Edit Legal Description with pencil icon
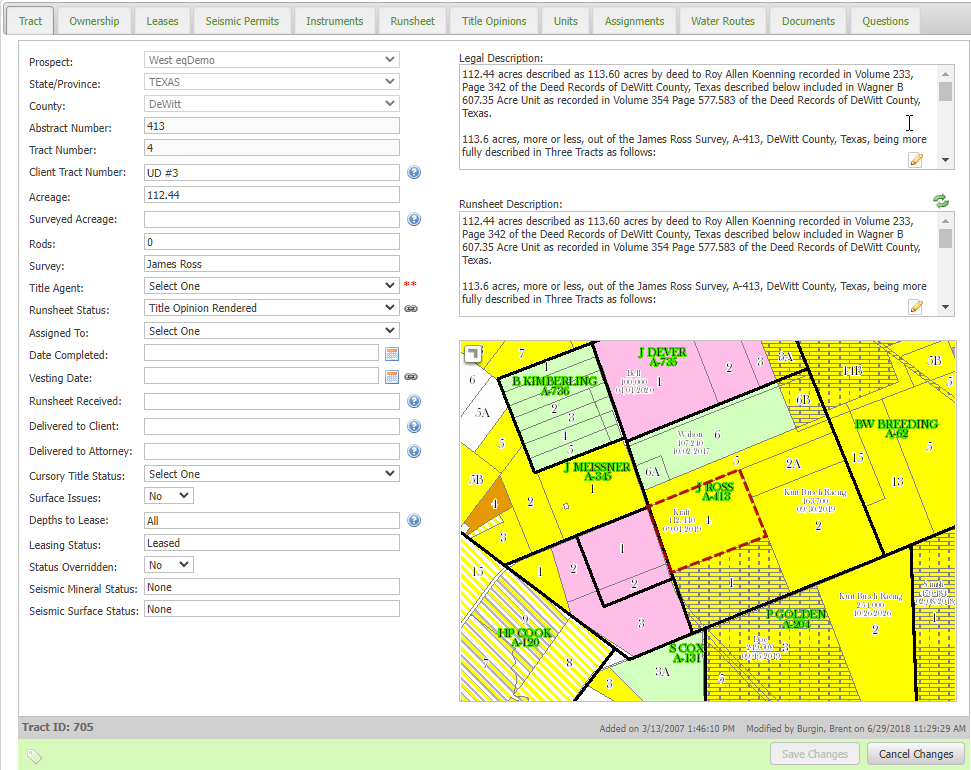Screen dimensions: 971x770 915,159
